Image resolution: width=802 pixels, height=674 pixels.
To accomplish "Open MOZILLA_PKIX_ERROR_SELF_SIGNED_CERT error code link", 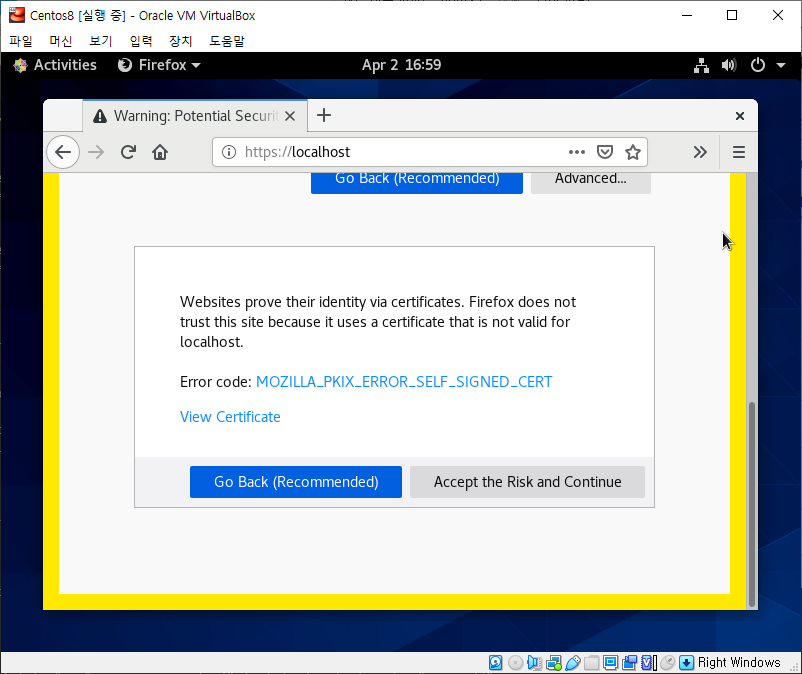I will click(404, 382).
